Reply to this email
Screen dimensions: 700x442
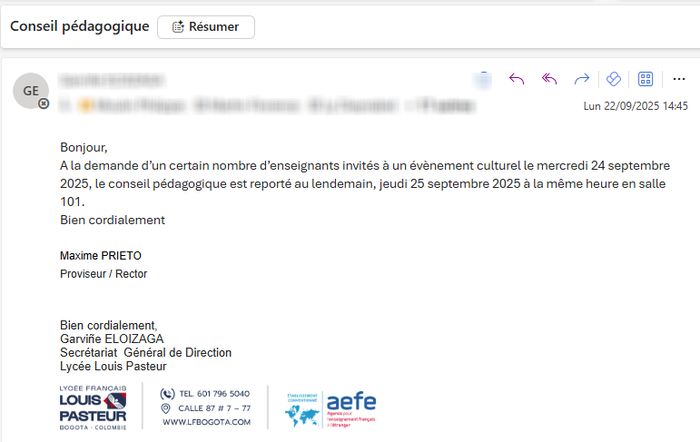click(517, 79)
